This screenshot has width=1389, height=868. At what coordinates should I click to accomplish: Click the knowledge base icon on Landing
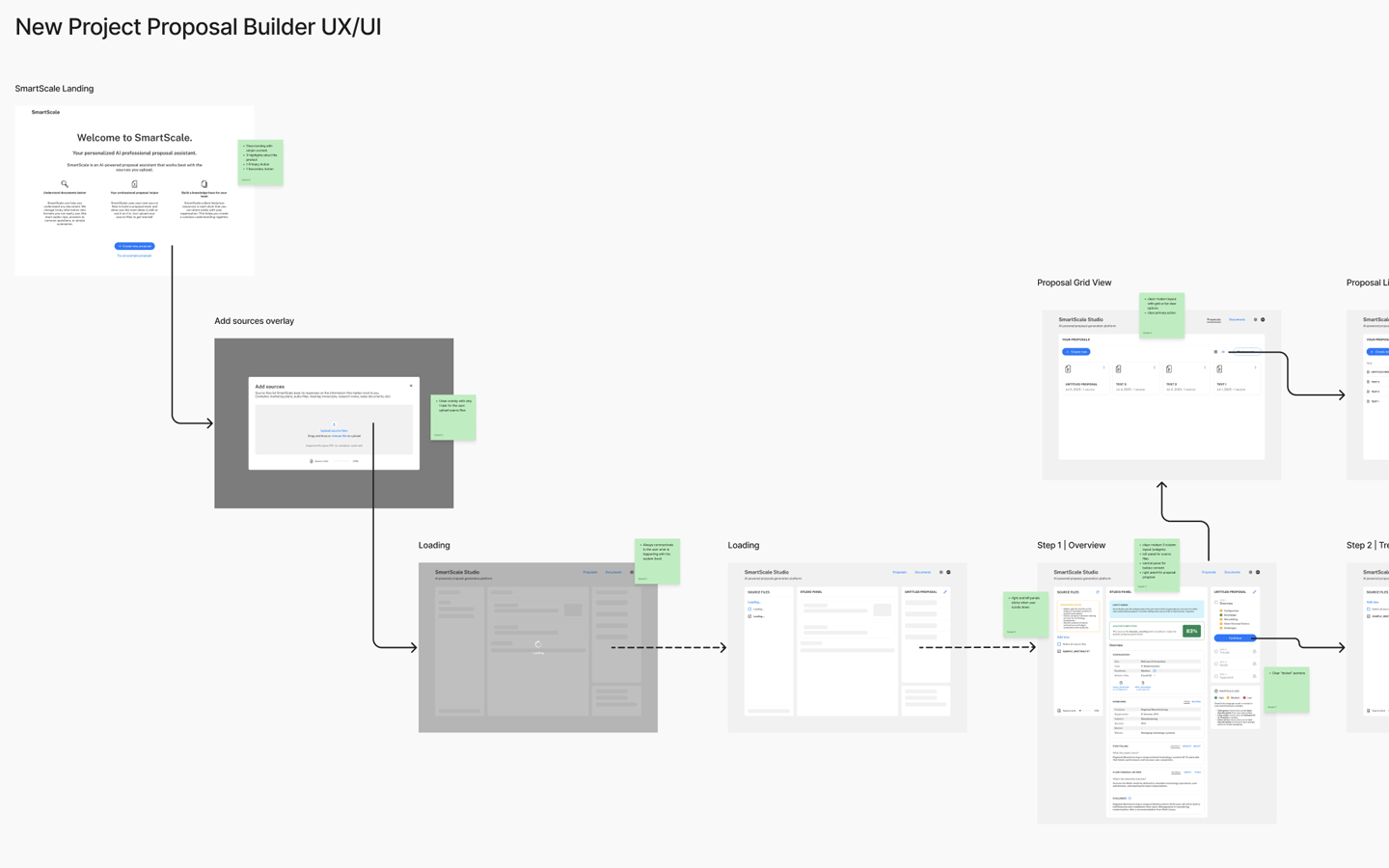(x=204, y=183)
